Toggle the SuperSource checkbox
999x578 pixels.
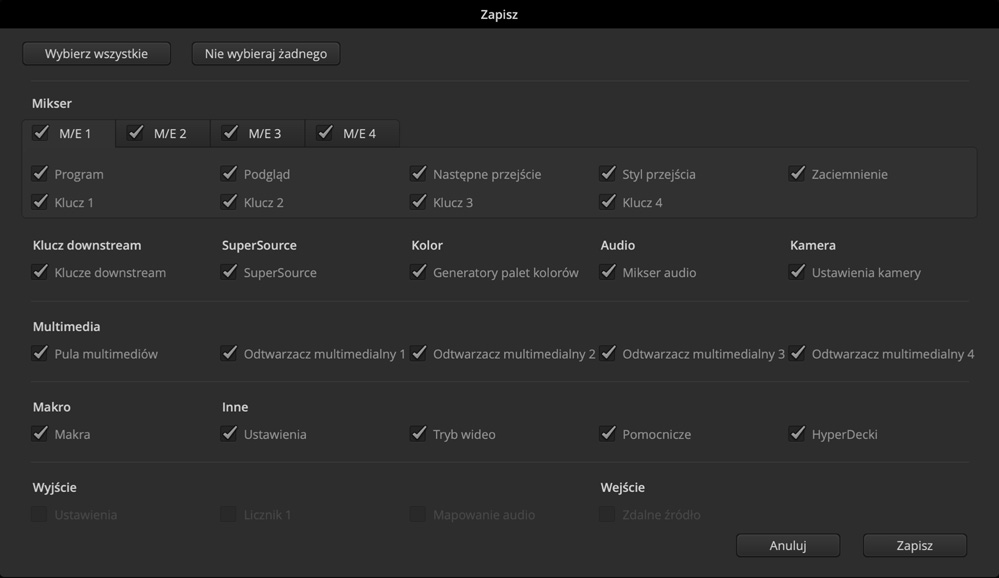click(229, 272)
